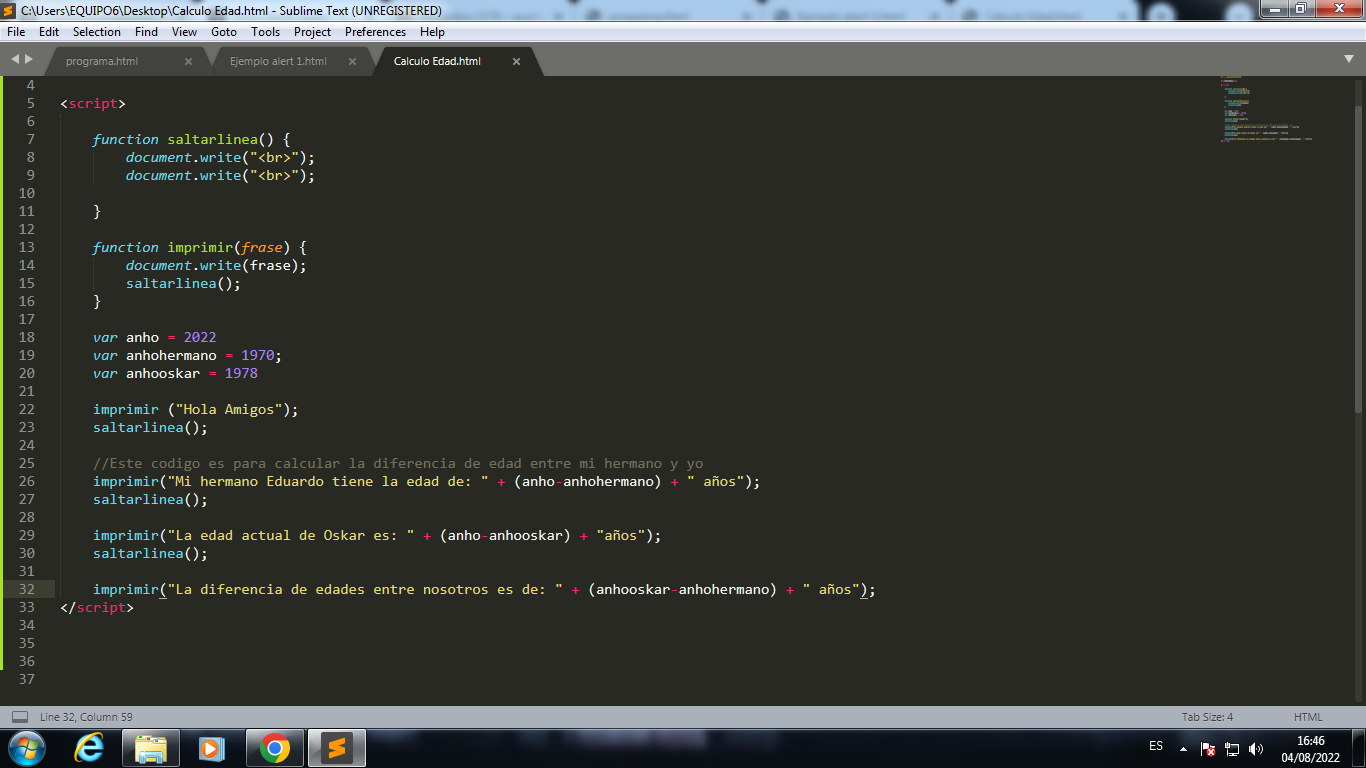Open the media player taskbar icon
Screen dimensions: 1366x768
coord(211,748)
